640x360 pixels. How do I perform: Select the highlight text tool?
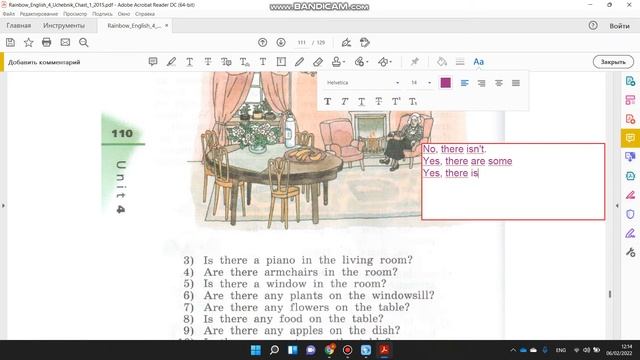coord(171,62)
